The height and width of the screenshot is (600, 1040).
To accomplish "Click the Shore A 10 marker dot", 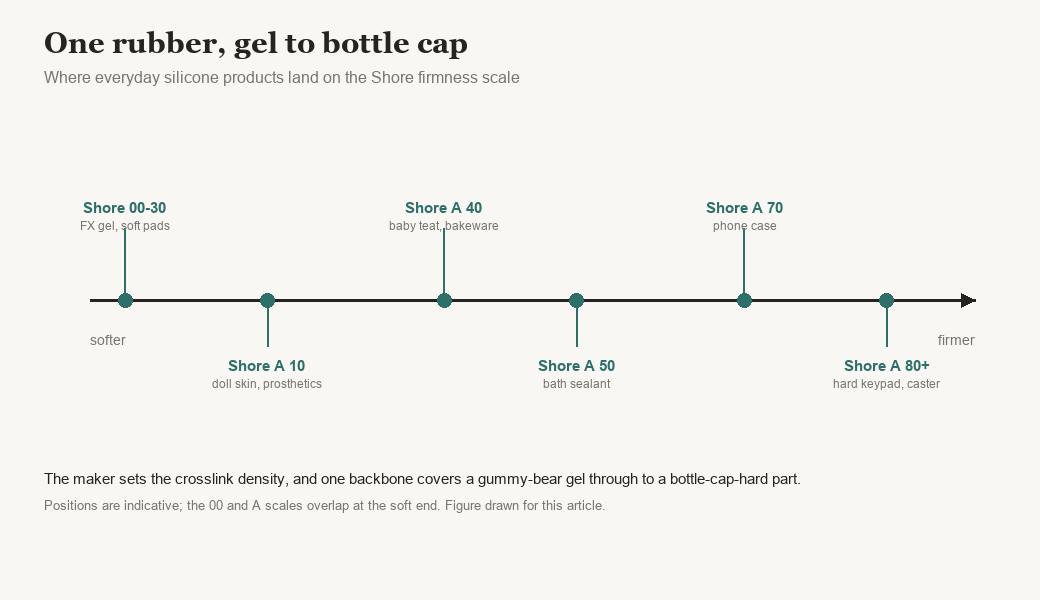I will (x=267, y=300).
